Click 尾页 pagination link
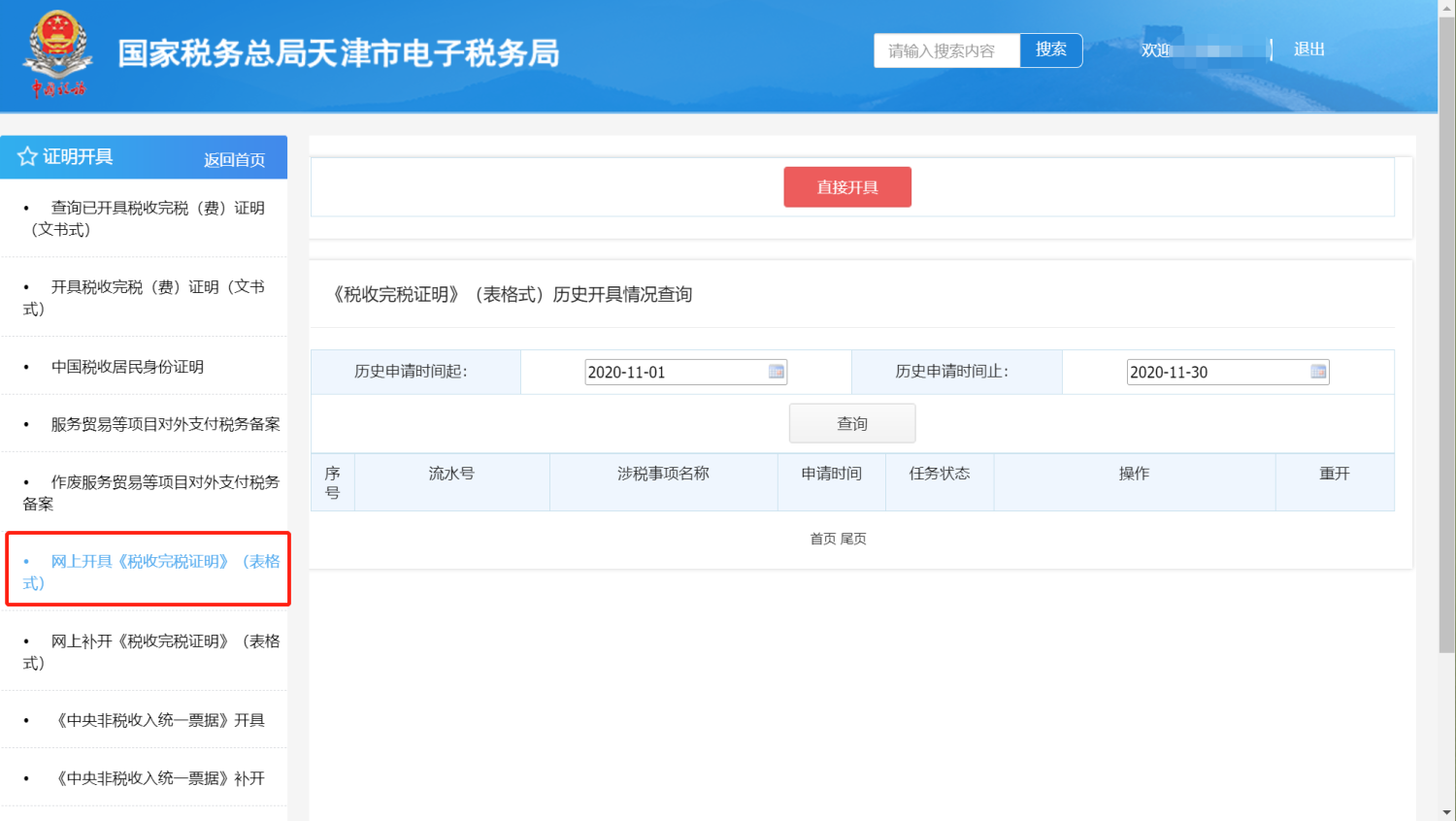 point(853,539)
